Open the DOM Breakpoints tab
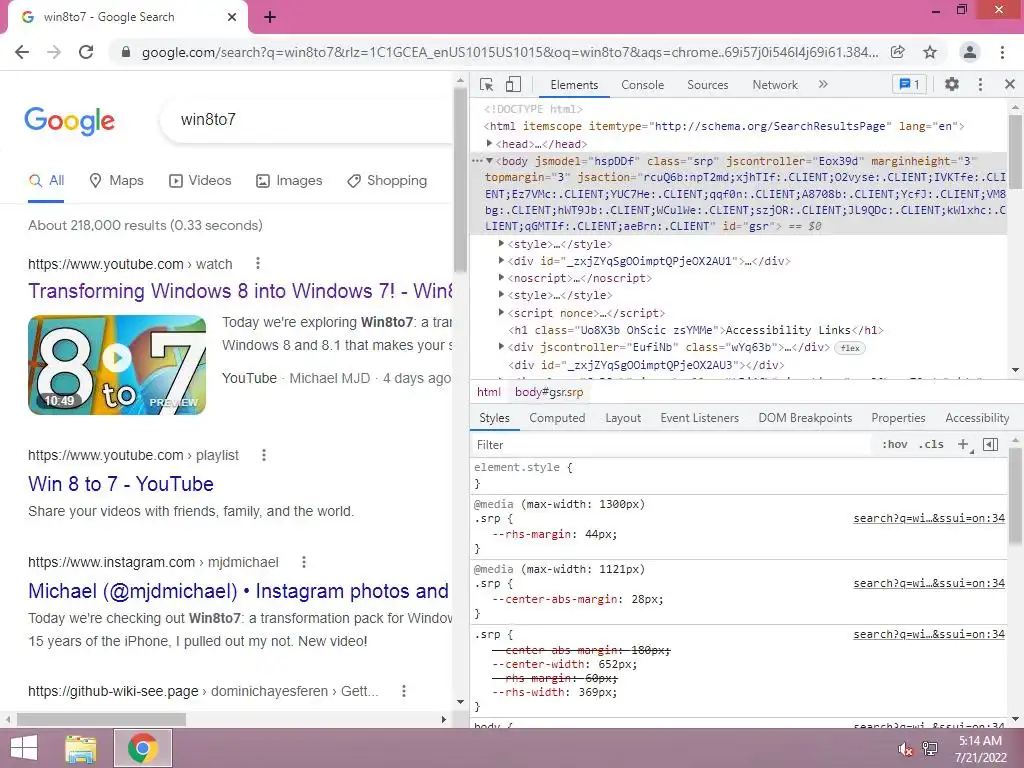Screen dimensions: 1024x768 (805, 418)
